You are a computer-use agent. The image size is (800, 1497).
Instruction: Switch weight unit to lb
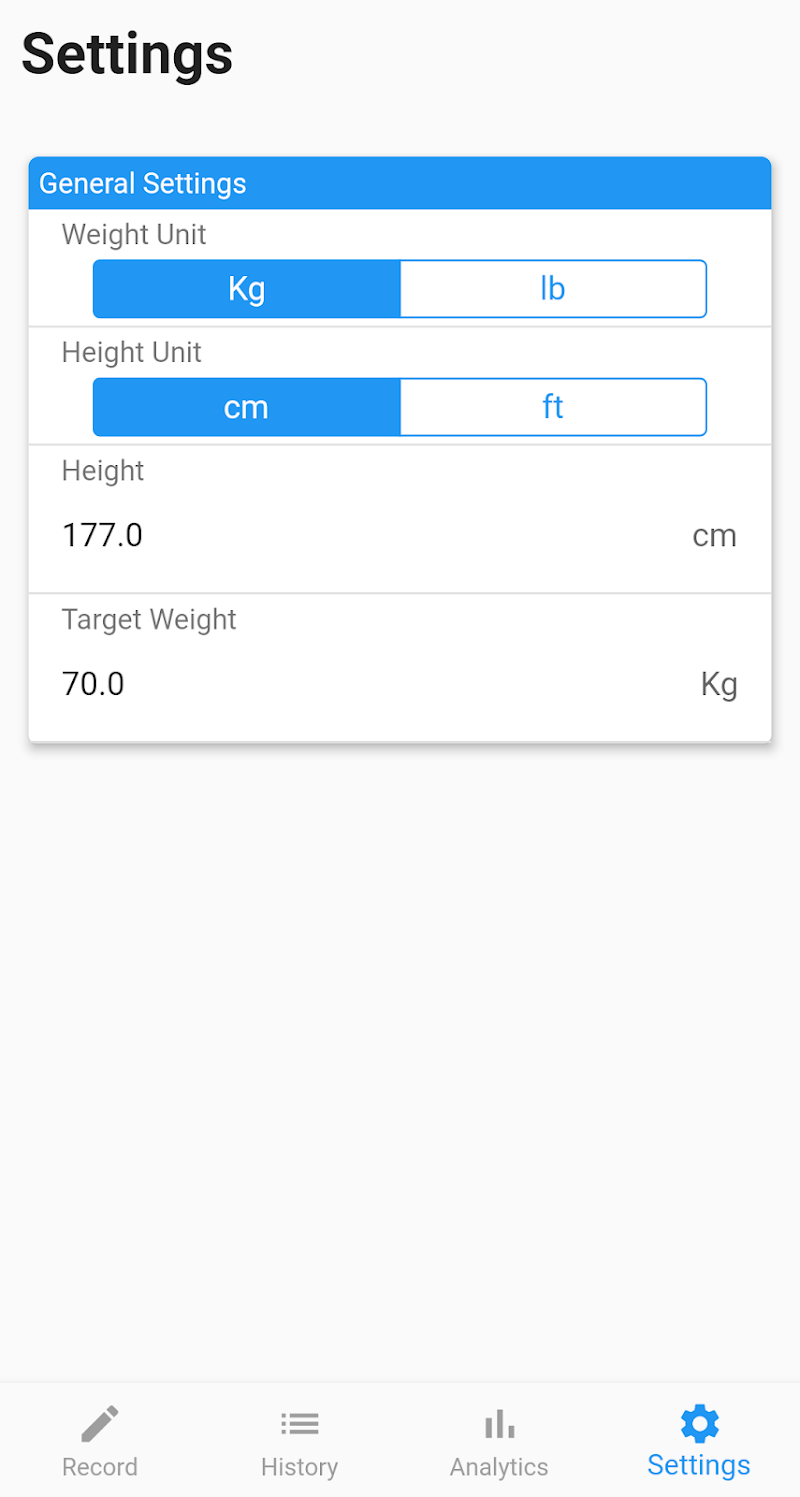coord(553,289)
